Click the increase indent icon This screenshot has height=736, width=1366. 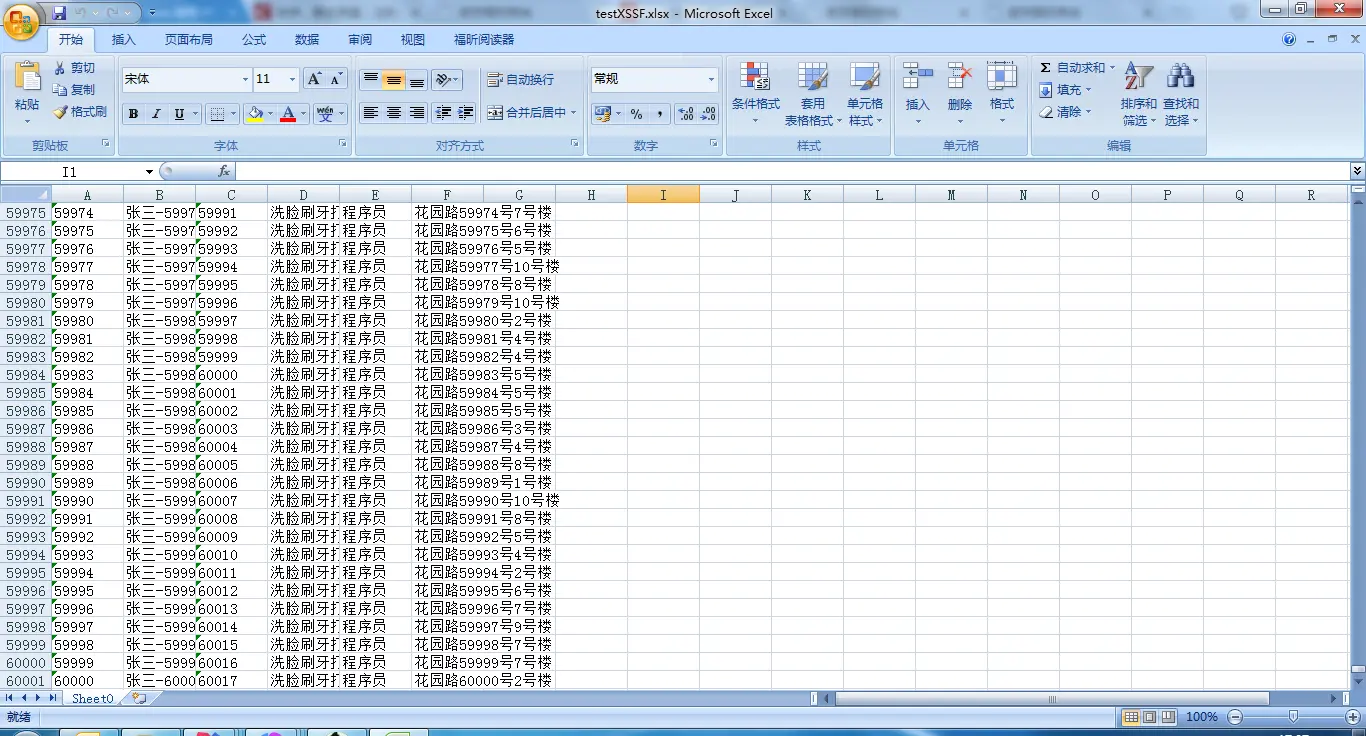pyautogui.click(x=466, y=113)
